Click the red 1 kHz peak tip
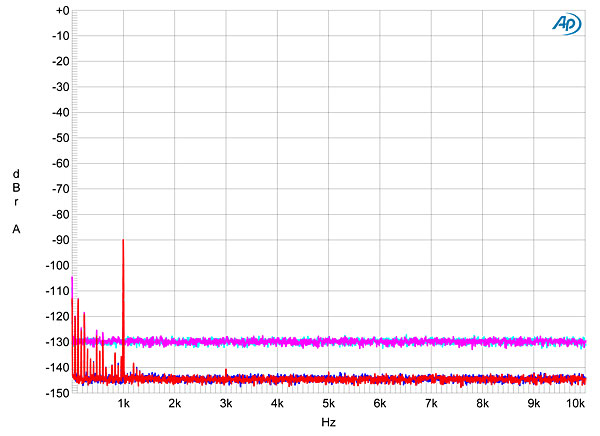Image resolution: width=600 pixels, height=436 pixels. [123, 240]
